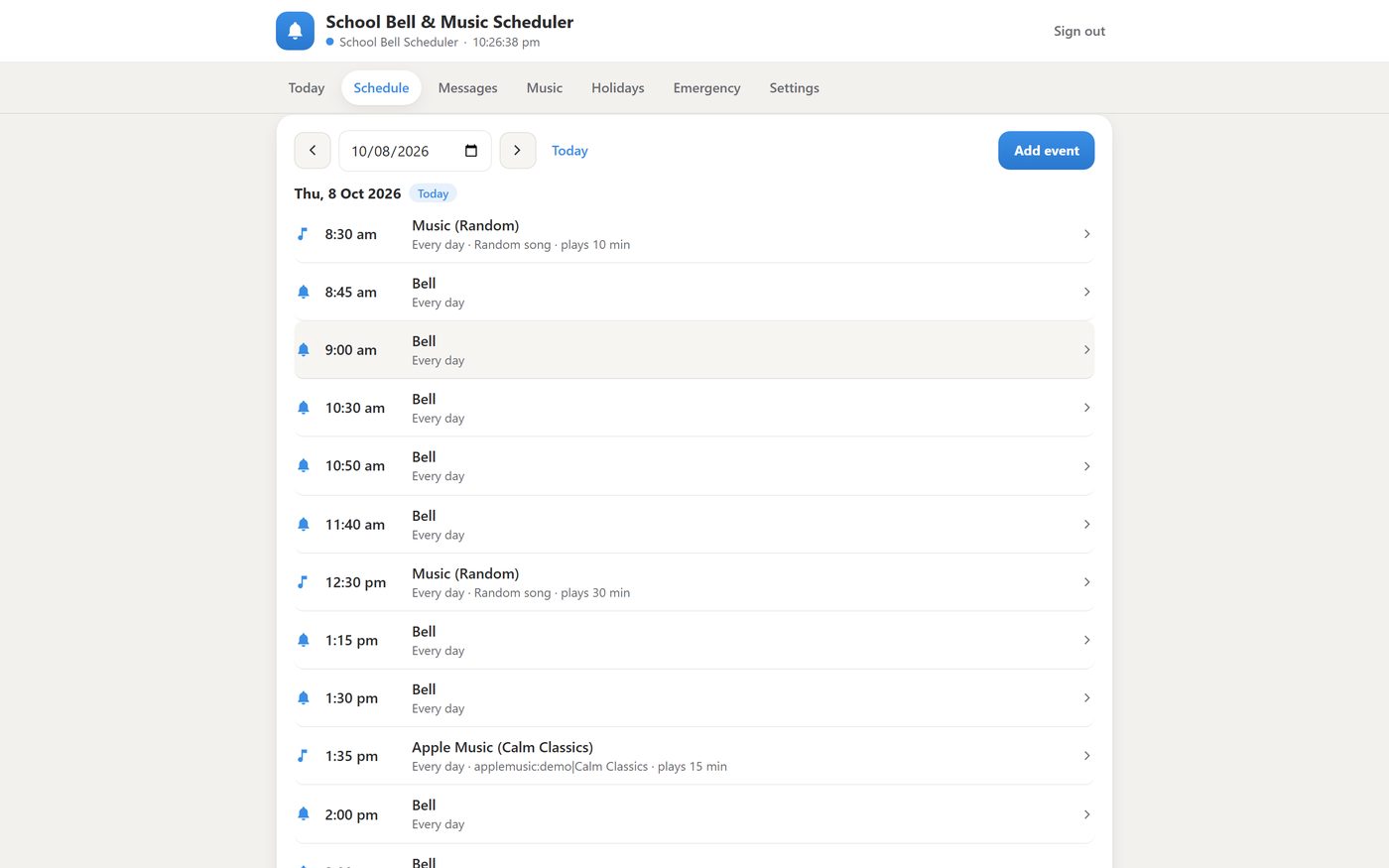Go to next day with right arrow
Viewport: 1389px width, 868px height.
[518, 151]
